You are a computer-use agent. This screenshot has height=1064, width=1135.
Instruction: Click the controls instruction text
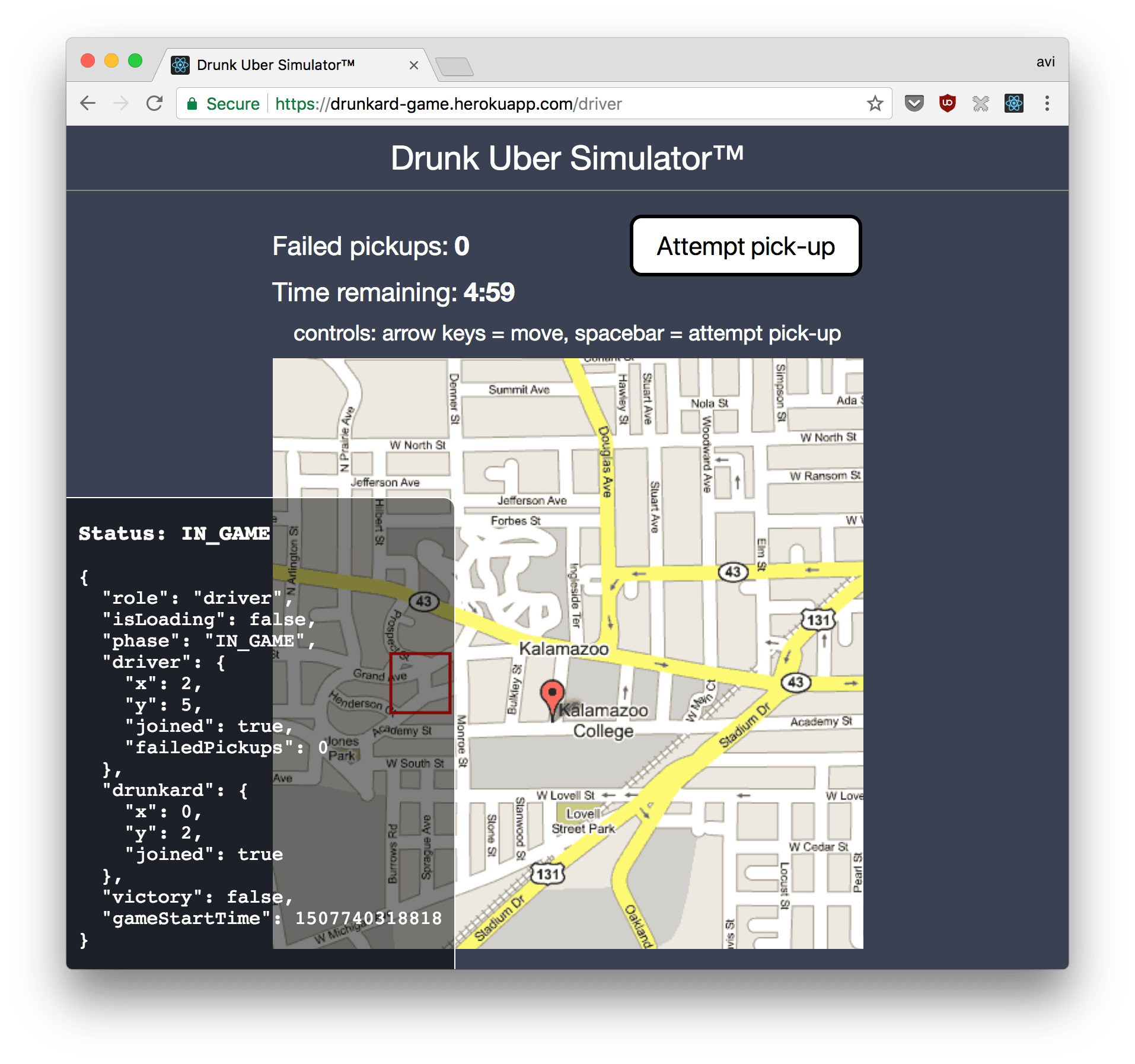[567, 333]
